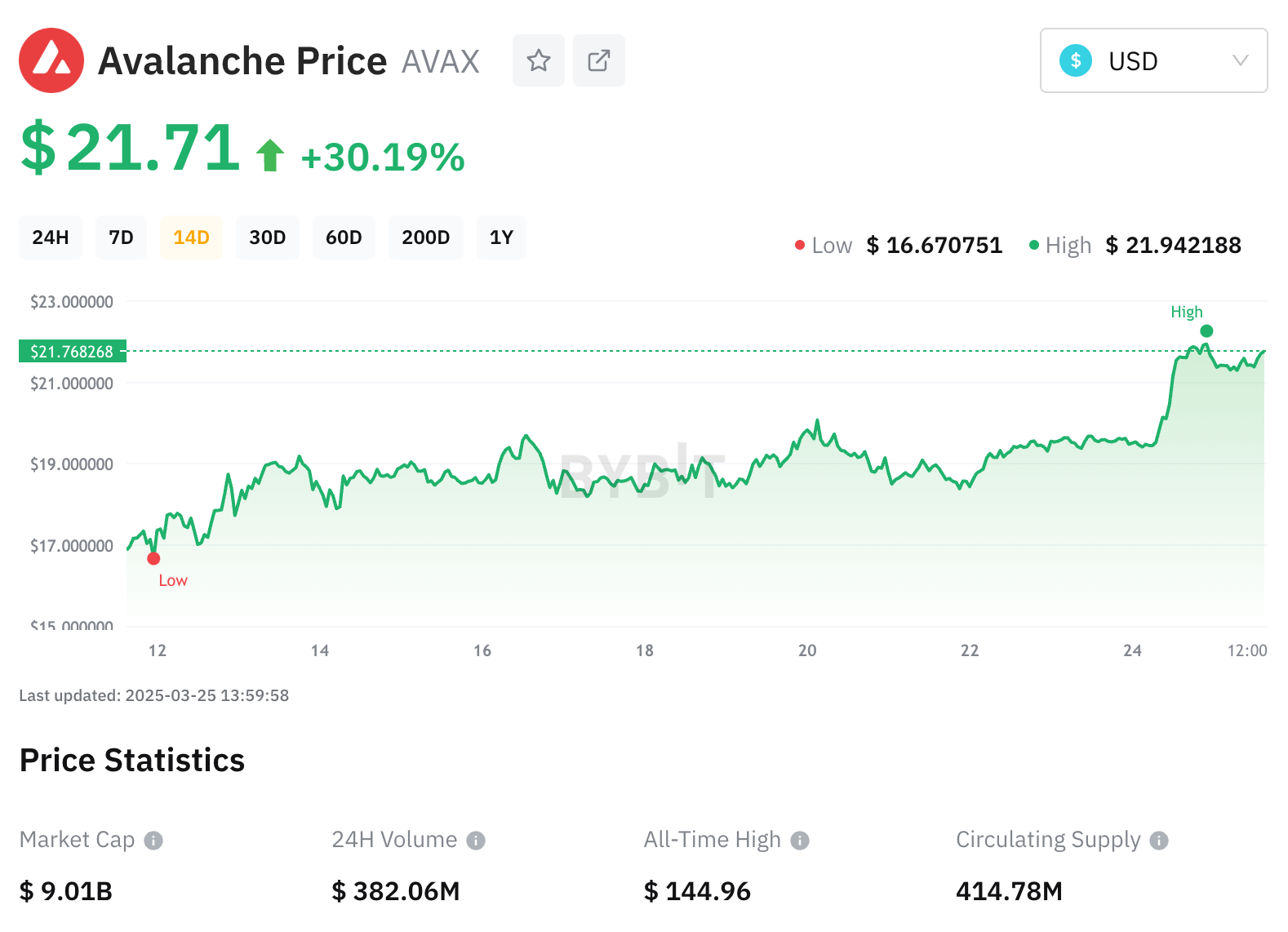Add Avalanche to favorites with star icon
Image resolution: width=1288 pixels, height=932 pixels.
[x=538, y=60]
